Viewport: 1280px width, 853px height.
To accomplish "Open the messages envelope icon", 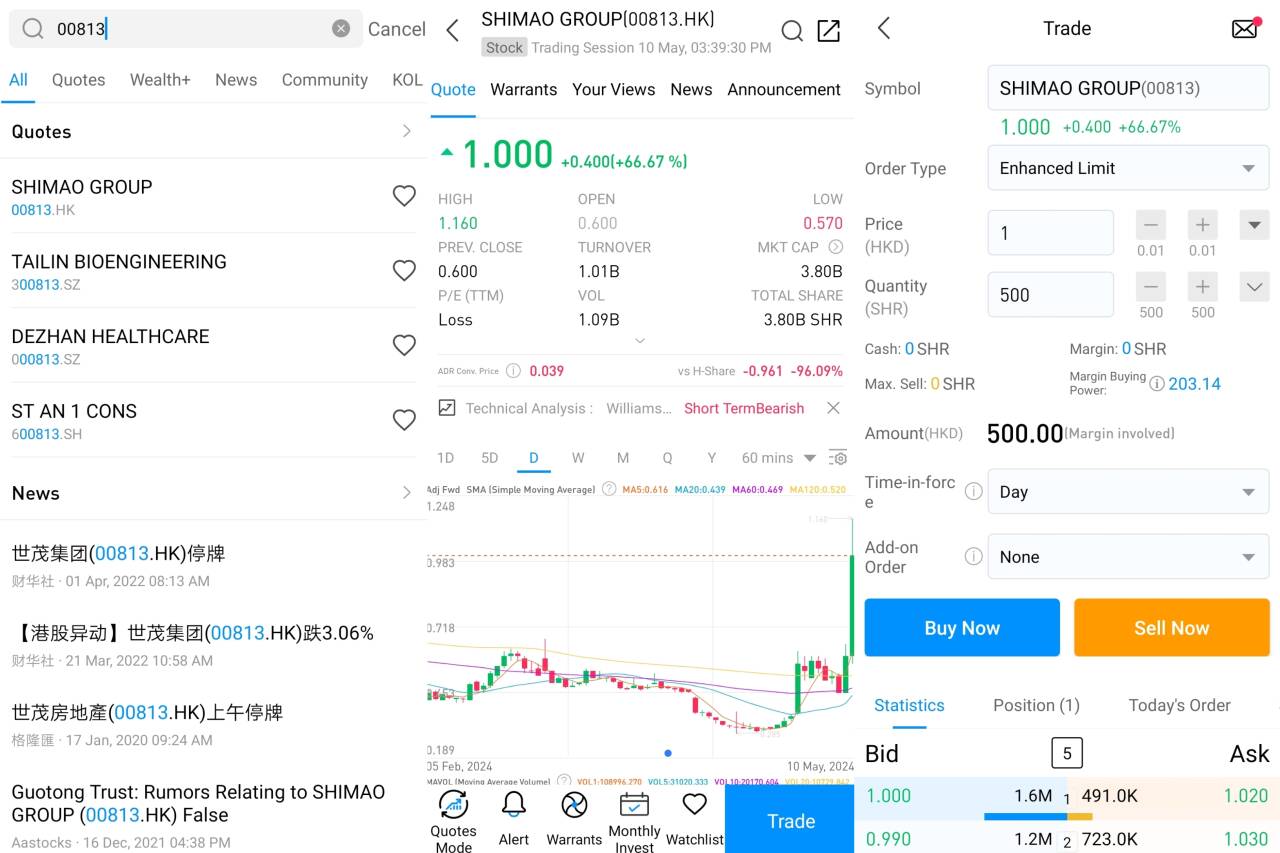I will tap(1245, 28).
